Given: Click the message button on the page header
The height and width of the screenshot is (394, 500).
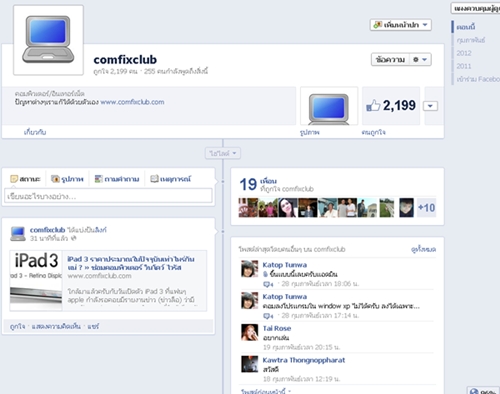Looking at the screenshot, I should (x=390, y=60).
